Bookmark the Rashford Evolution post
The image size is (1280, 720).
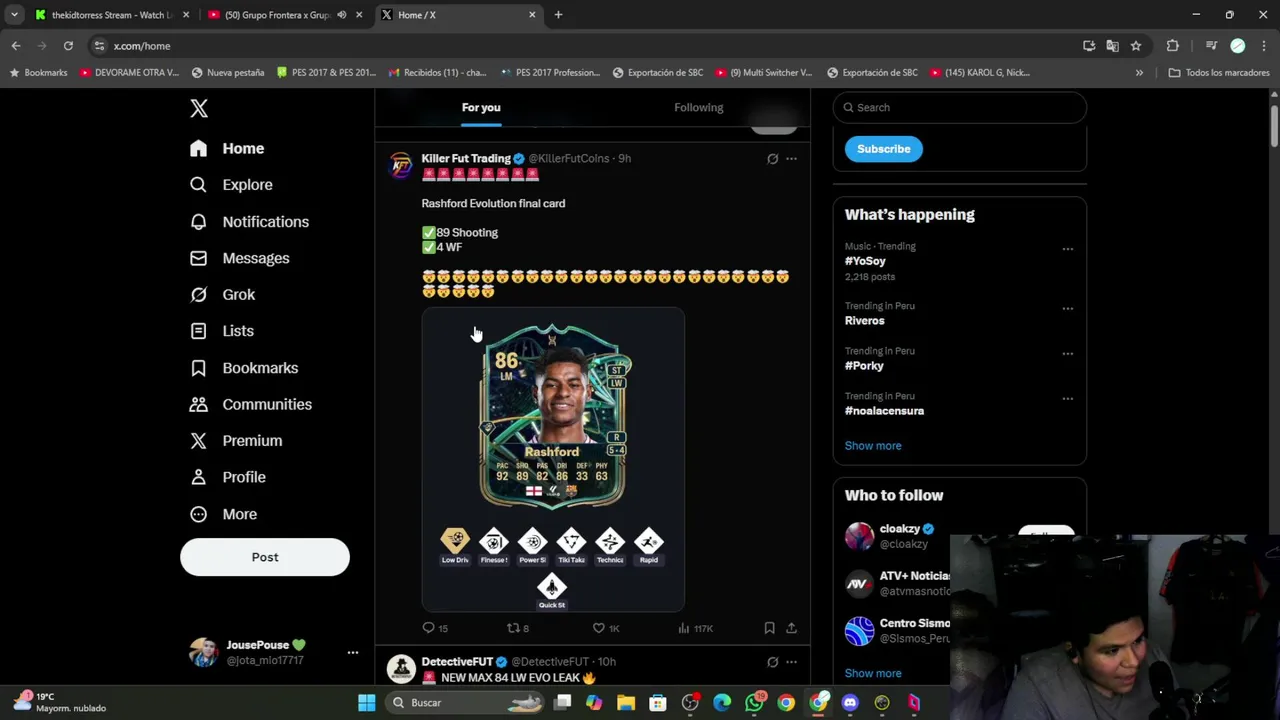click(x=769, y=628)
